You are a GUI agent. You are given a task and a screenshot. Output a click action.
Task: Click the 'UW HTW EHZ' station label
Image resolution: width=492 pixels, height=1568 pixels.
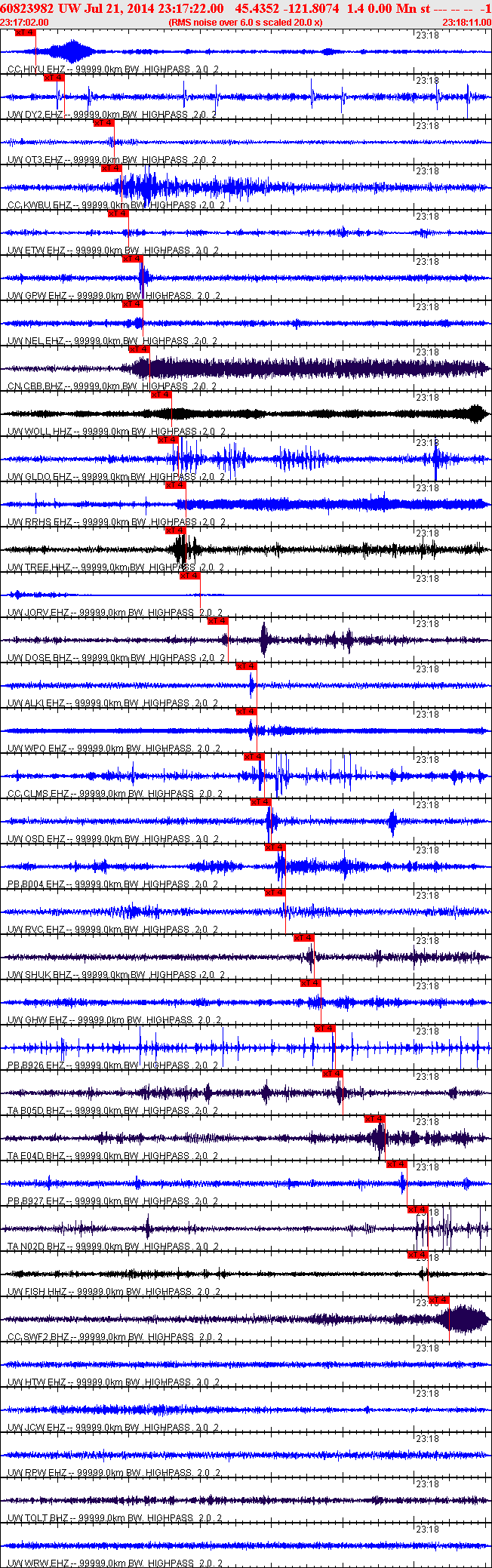(38, 1382)
